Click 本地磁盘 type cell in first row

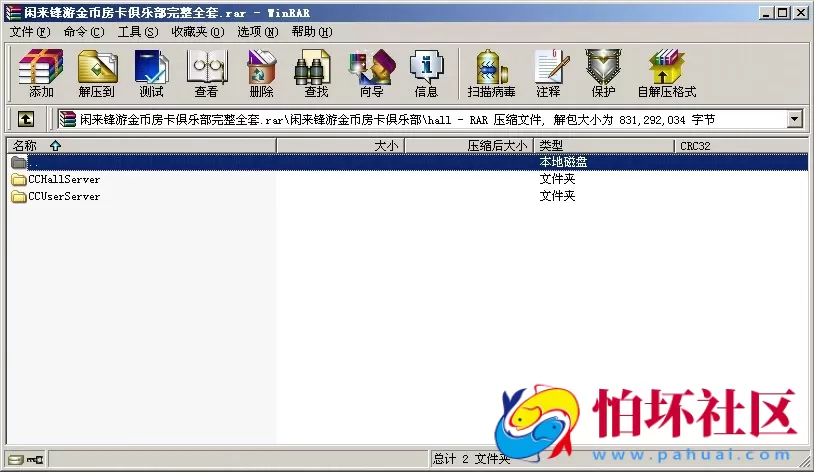point(563,162)
